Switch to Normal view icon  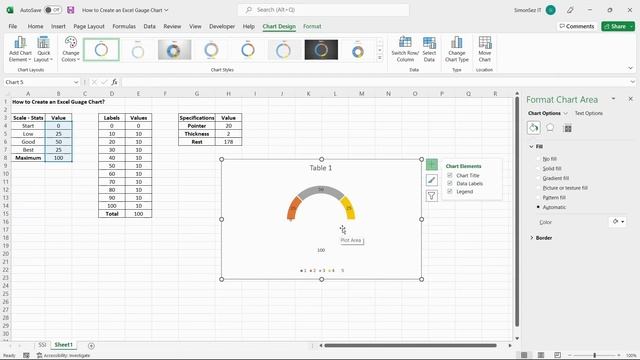tap(524, 355)
